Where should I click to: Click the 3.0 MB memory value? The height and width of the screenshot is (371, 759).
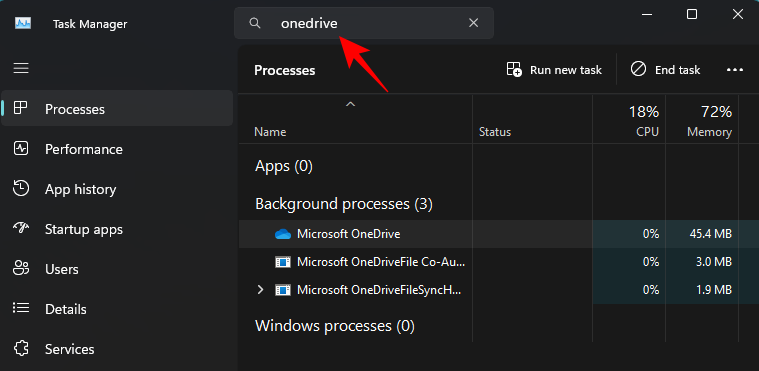[714, 263]
